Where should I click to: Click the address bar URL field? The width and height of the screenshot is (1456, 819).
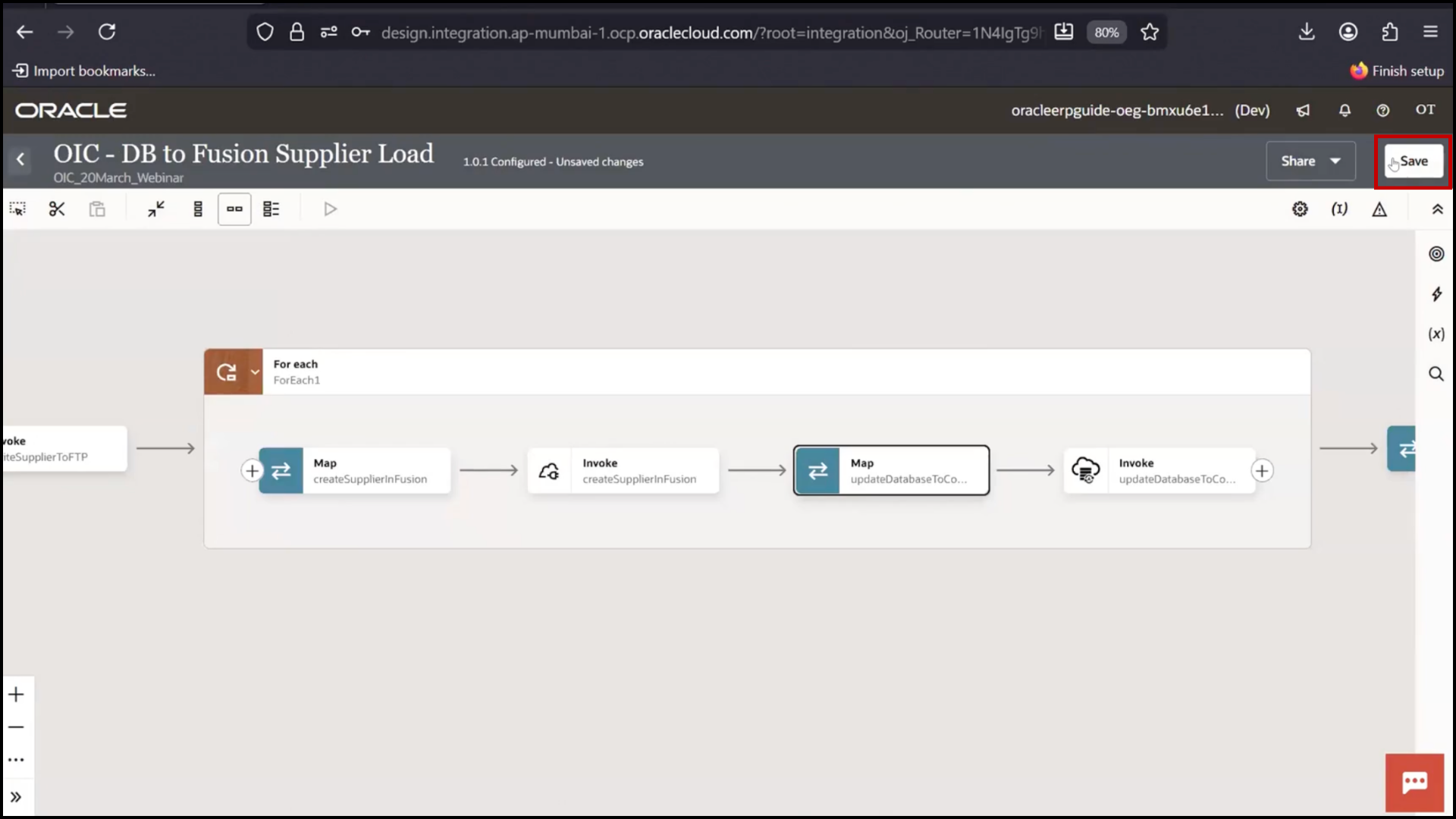tap(711, 33)
